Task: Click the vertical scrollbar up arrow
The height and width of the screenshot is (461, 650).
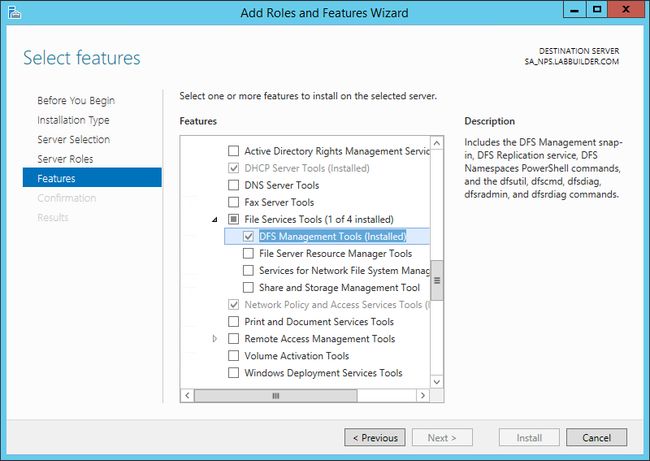Action: (x=437, y=143)
